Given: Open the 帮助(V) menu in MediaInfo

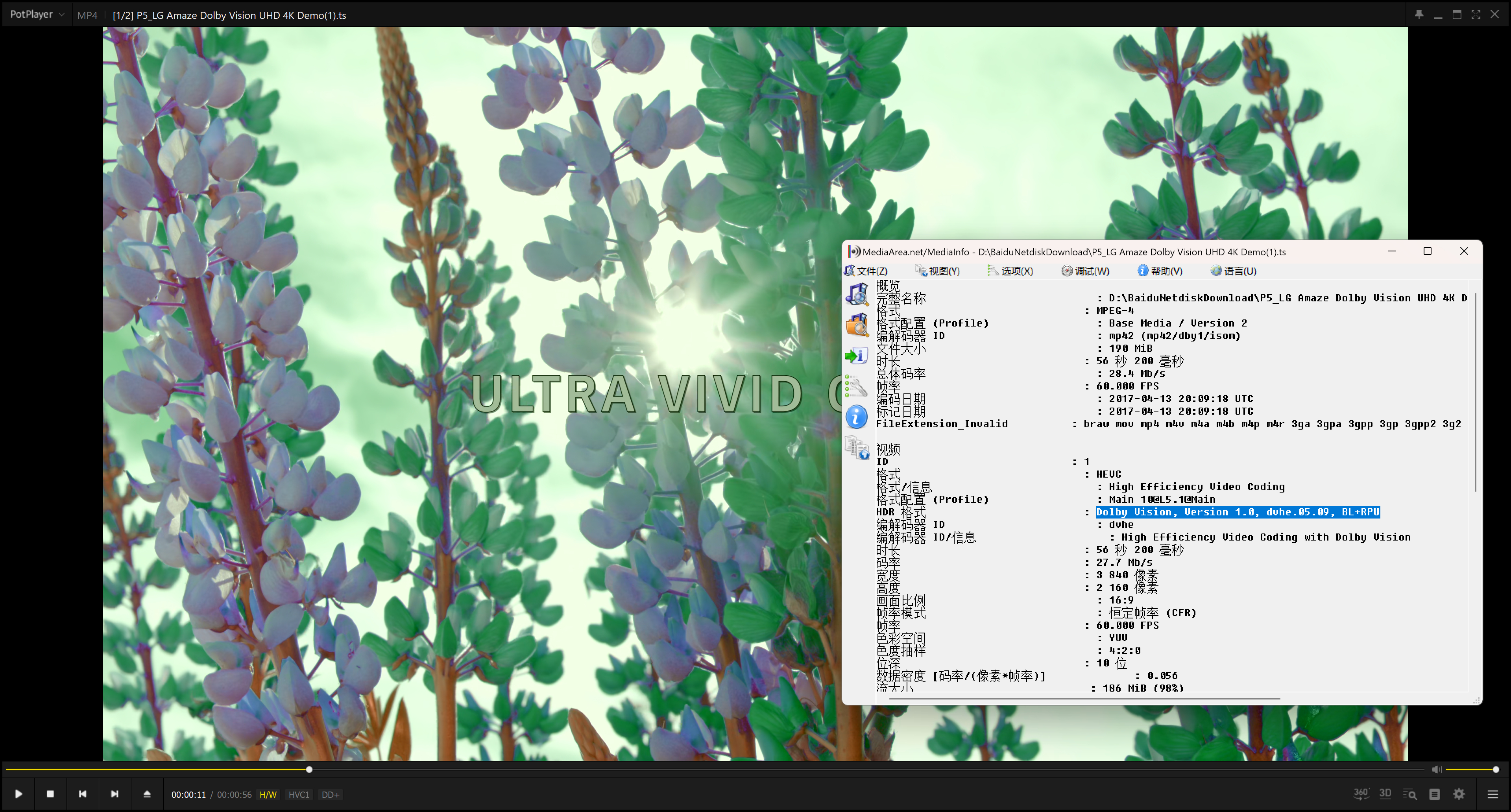Looking at the screenshot, I should point(1160,270).
